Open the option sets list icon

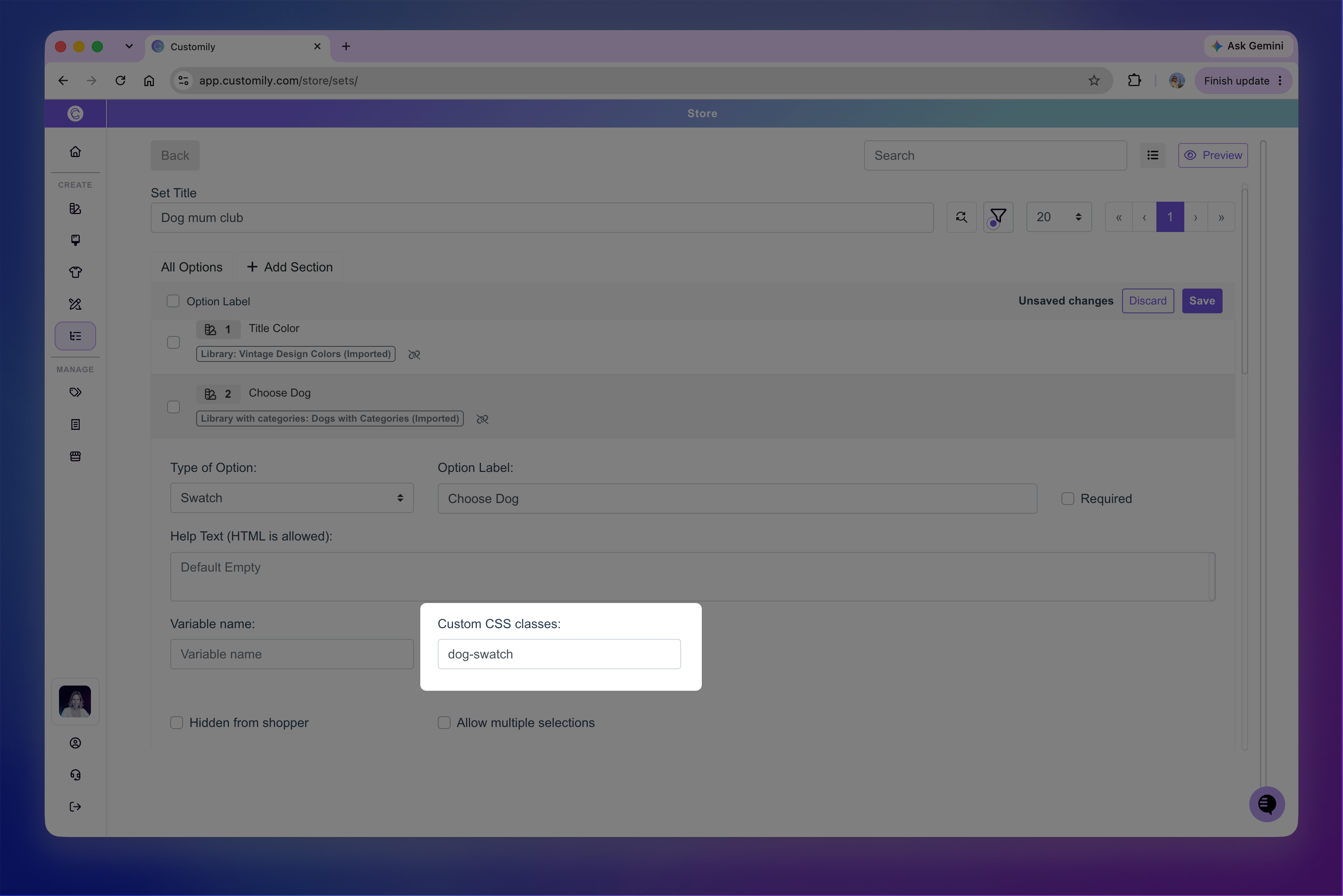click(75, 336)
